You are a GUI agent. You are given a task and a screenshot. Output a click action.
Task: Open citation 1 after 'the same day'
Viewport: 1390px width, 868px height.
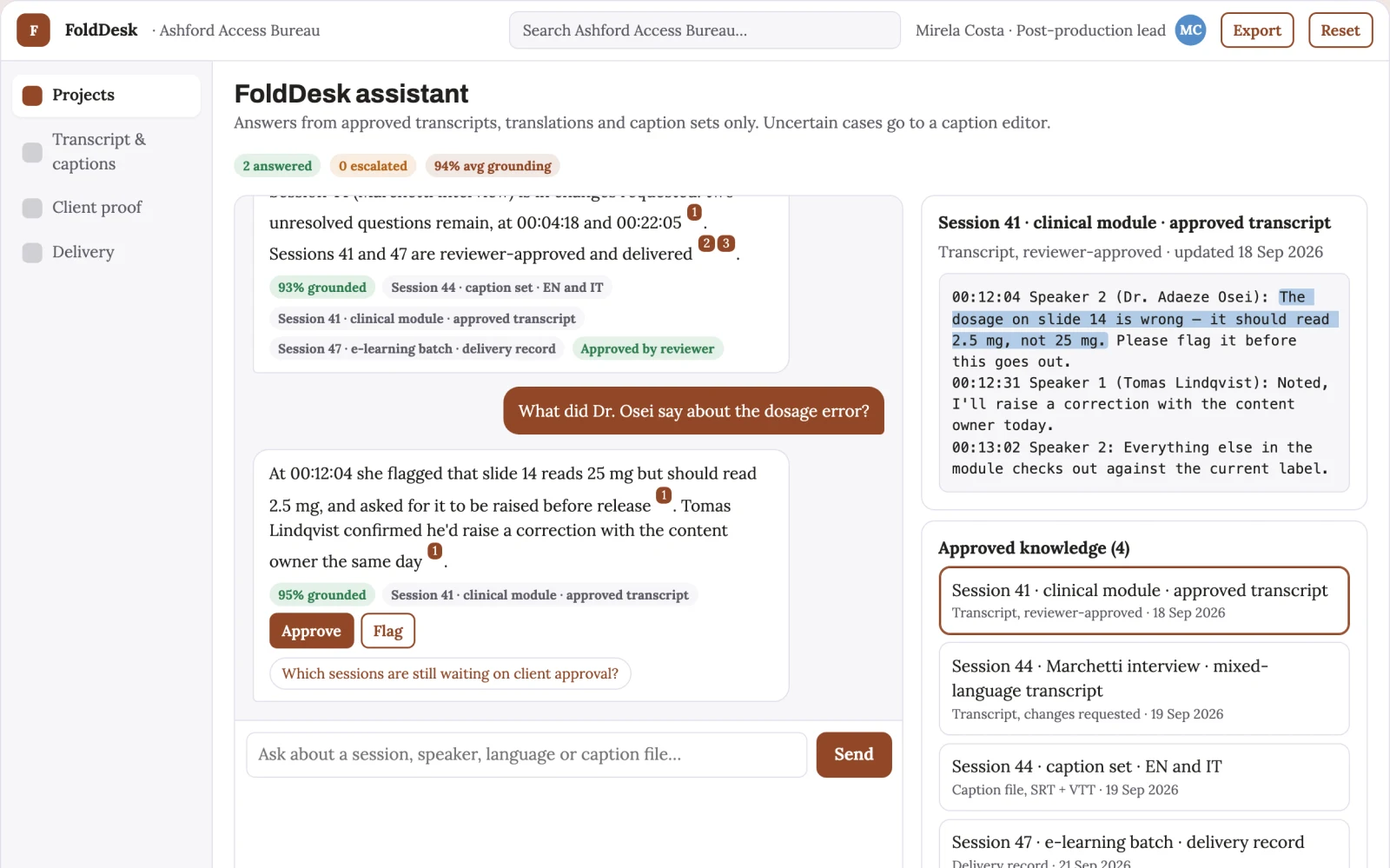click(x=435, y=551)
